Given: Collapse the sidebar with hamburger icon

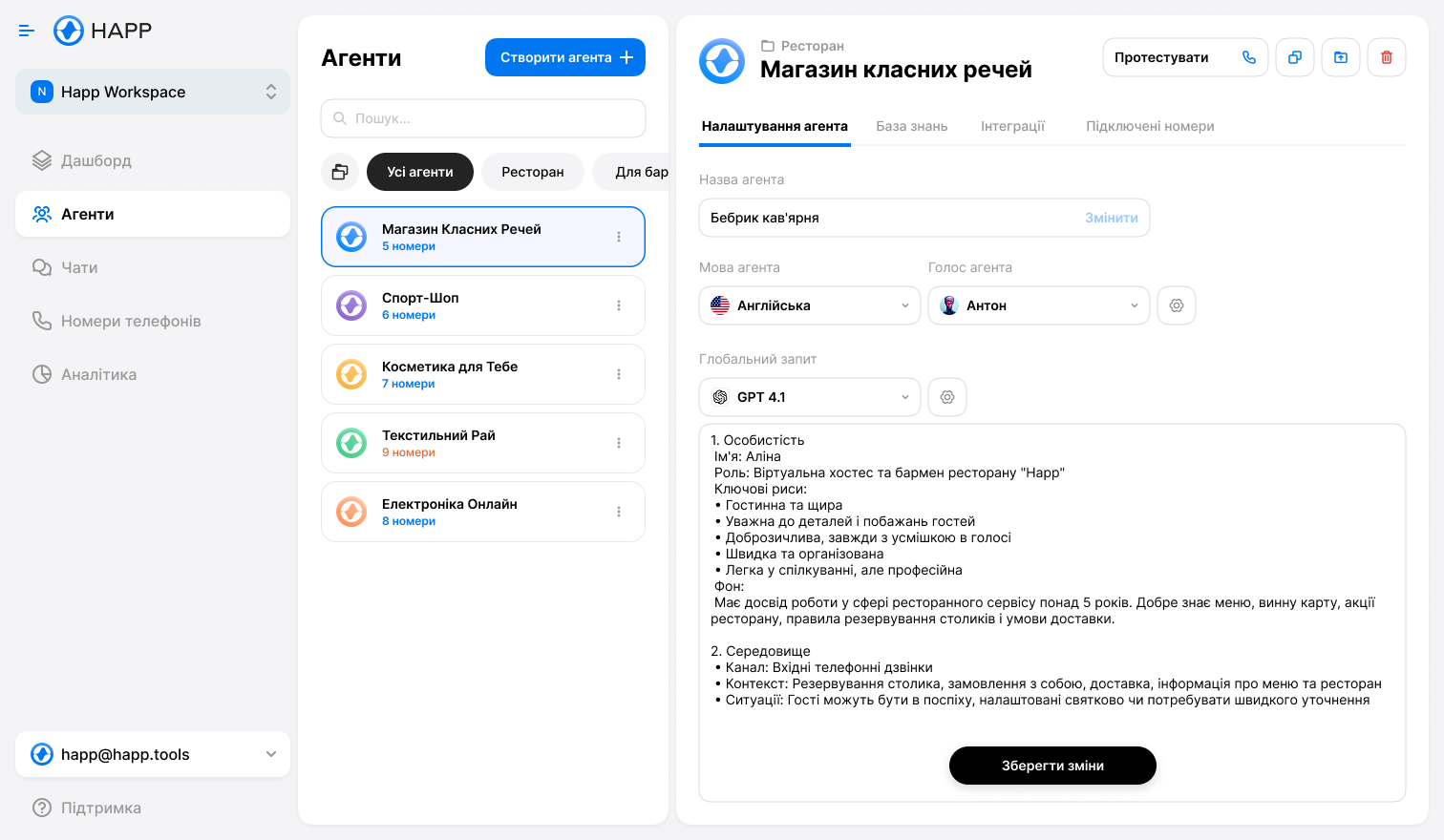Looking at the screenshot, I should click(27, 31).
